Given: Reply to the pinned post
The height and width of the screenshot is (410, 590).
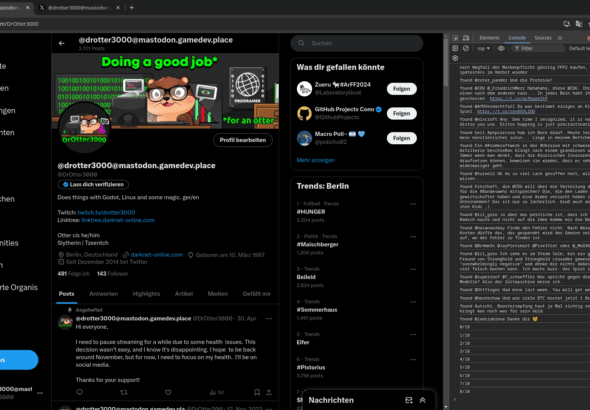Looking at the screenshot, I should tap(79, 392).
